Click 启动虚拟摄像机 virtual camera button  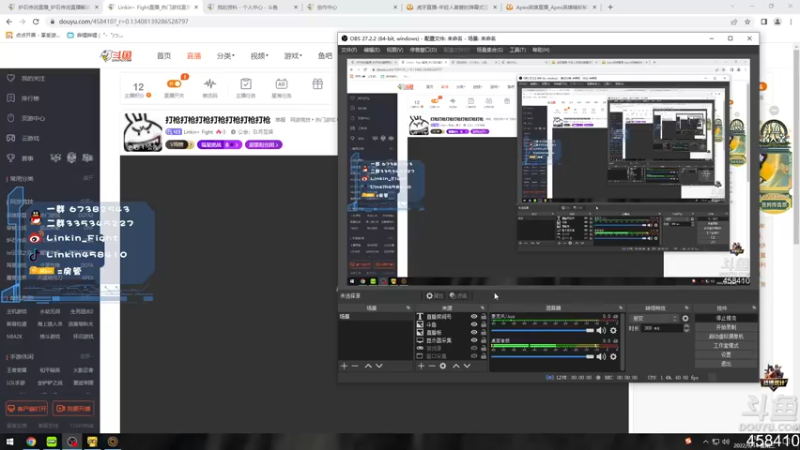[726, 336]
